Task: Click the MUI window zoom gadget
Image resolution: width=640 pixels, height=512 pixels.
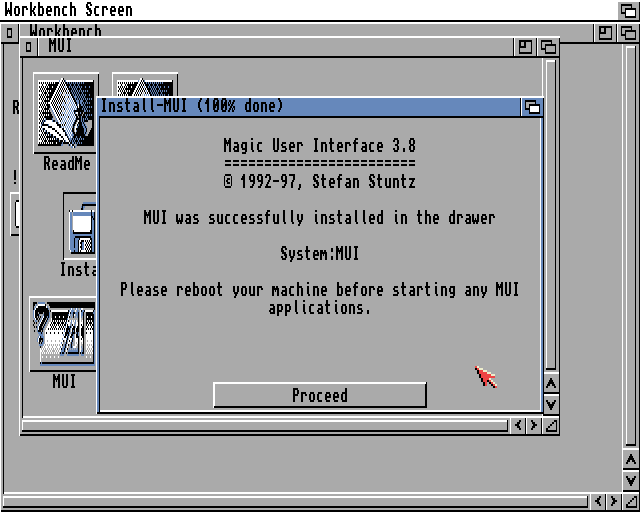Action: click(525, 47)
